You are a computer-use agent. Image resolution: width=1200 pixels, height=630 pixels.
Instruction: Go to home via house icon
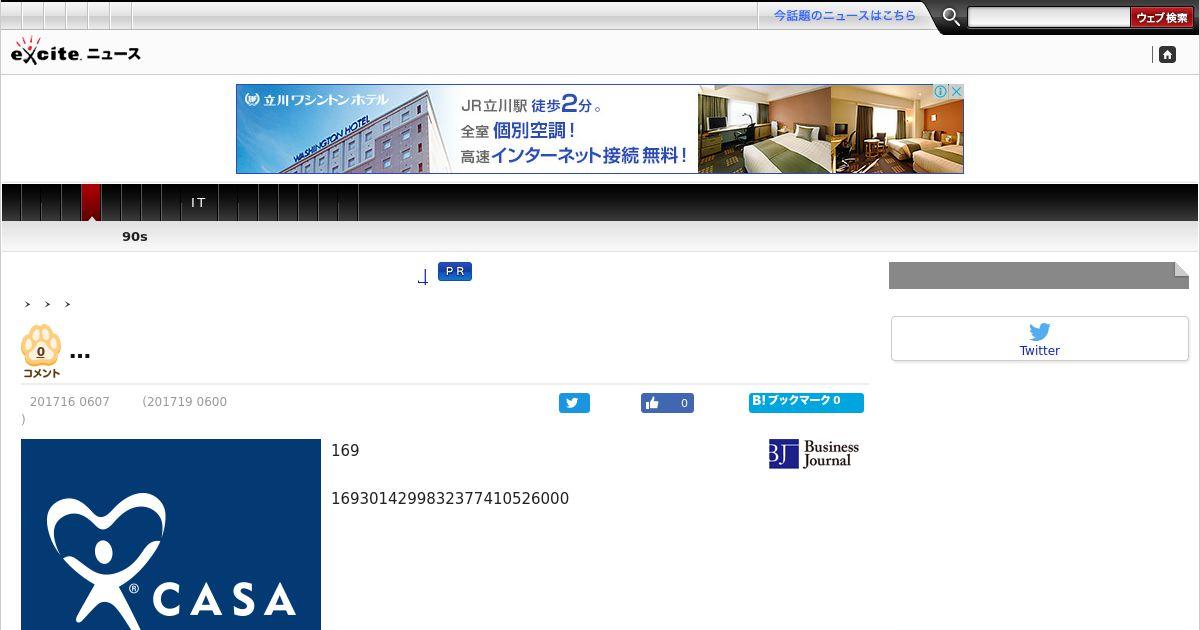(1167, 55)
